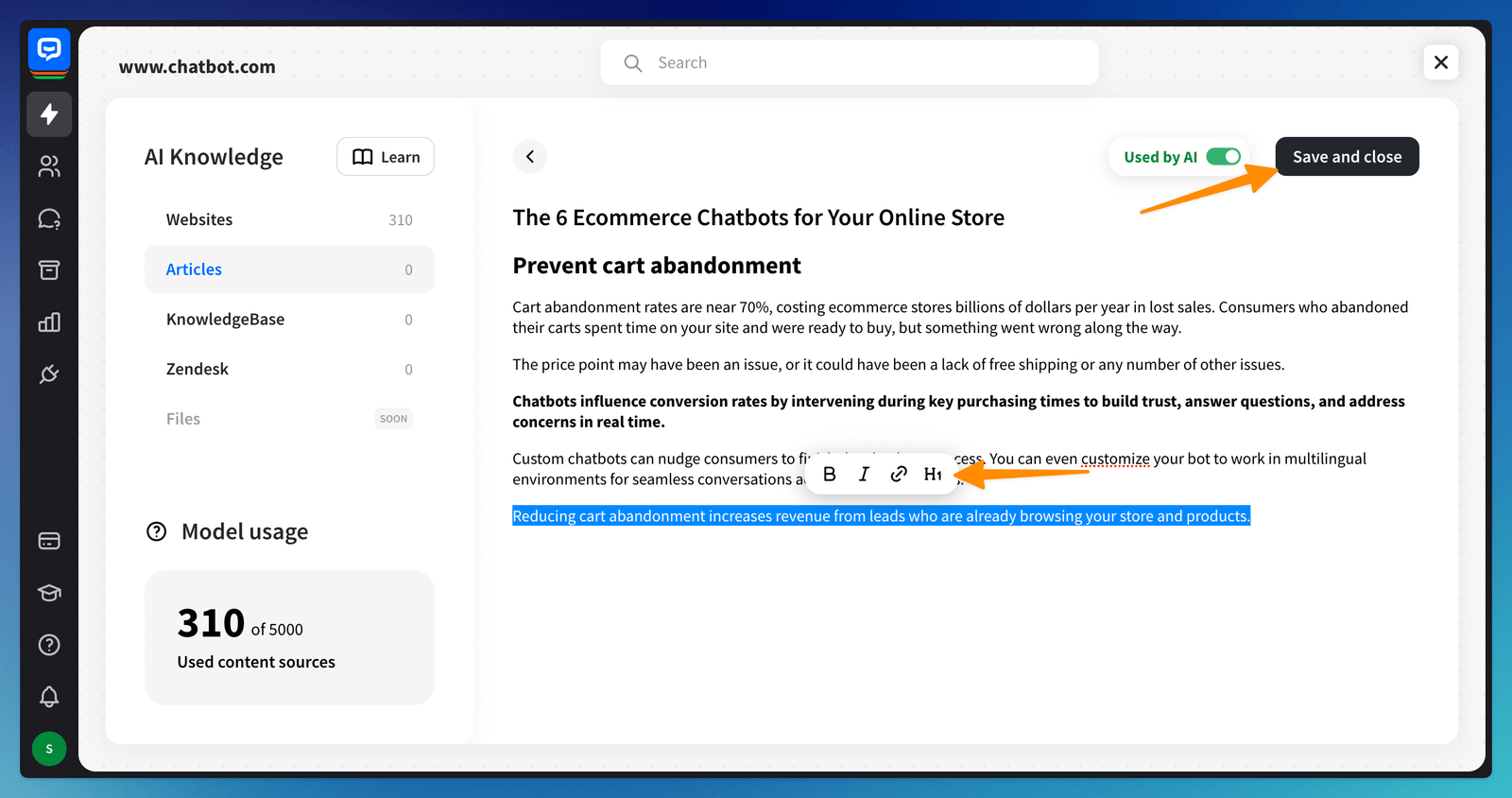This screenshot has height=798, width=1512.
Task: Click the Save and close button
Action: 1347,157
